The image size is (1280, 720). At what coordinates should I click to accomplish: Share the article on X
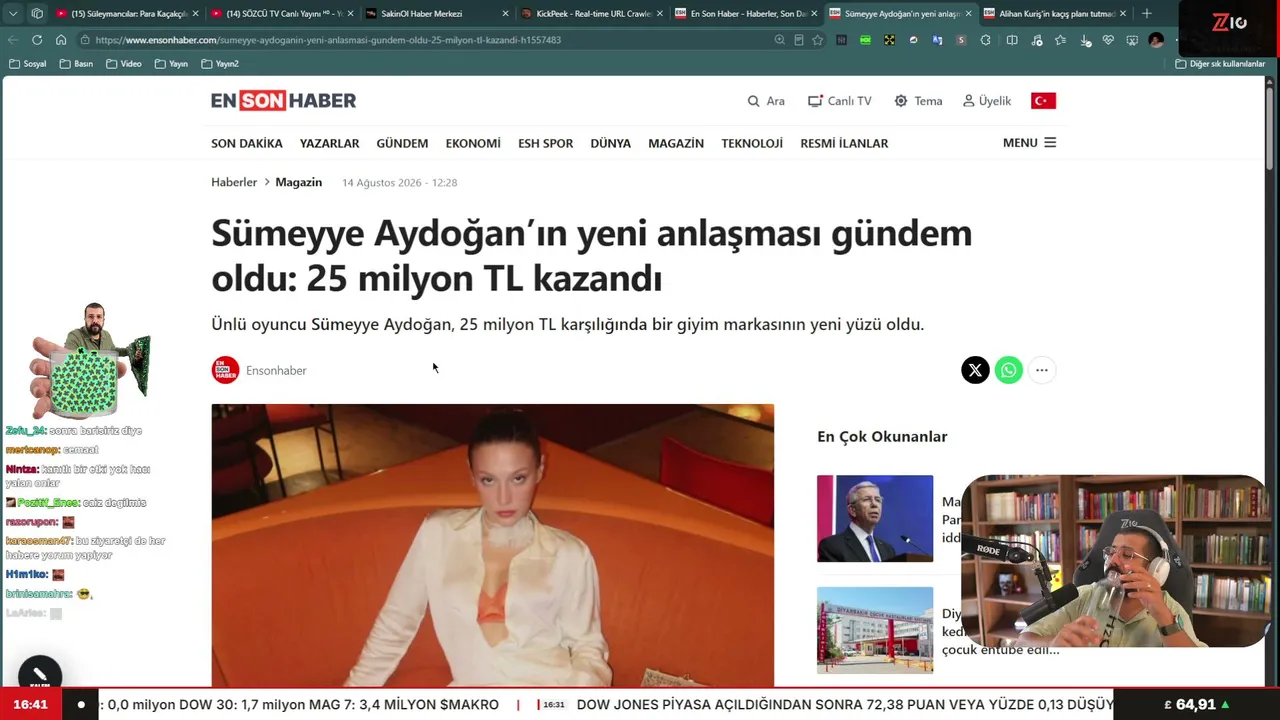tap(975, 370)
